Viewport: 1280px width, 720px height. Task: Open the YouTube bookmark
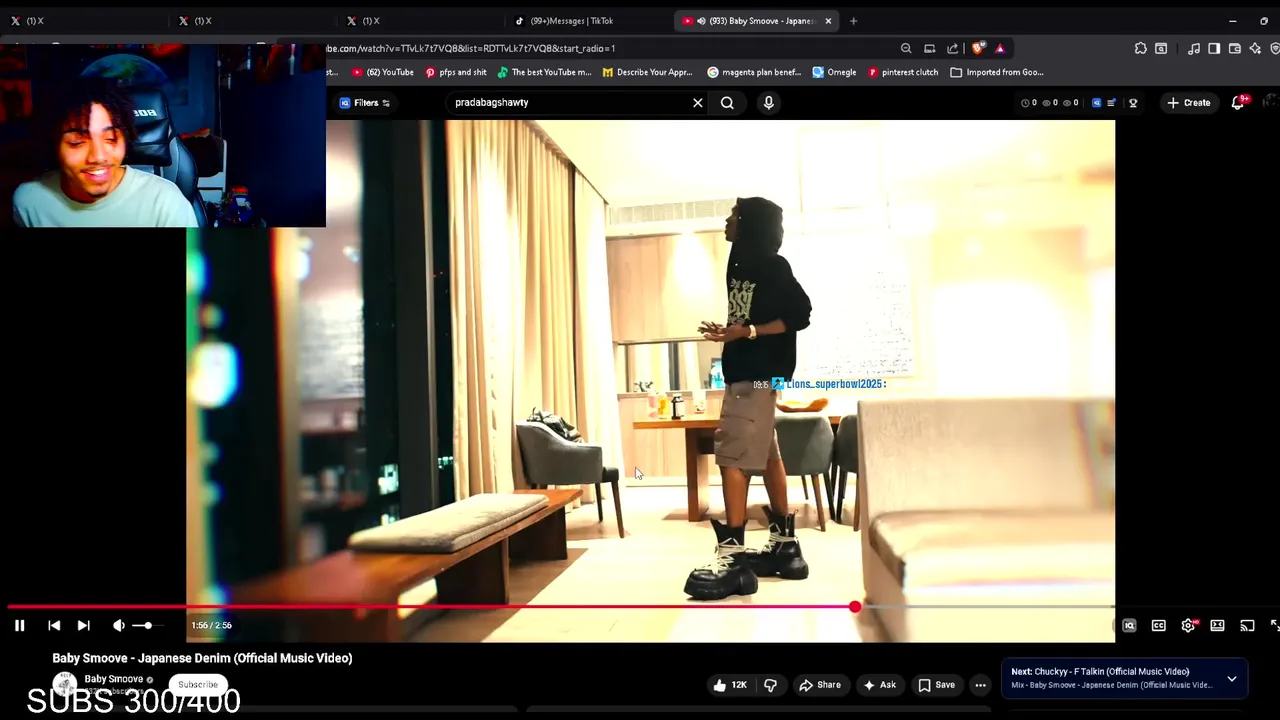click(382, 72)
